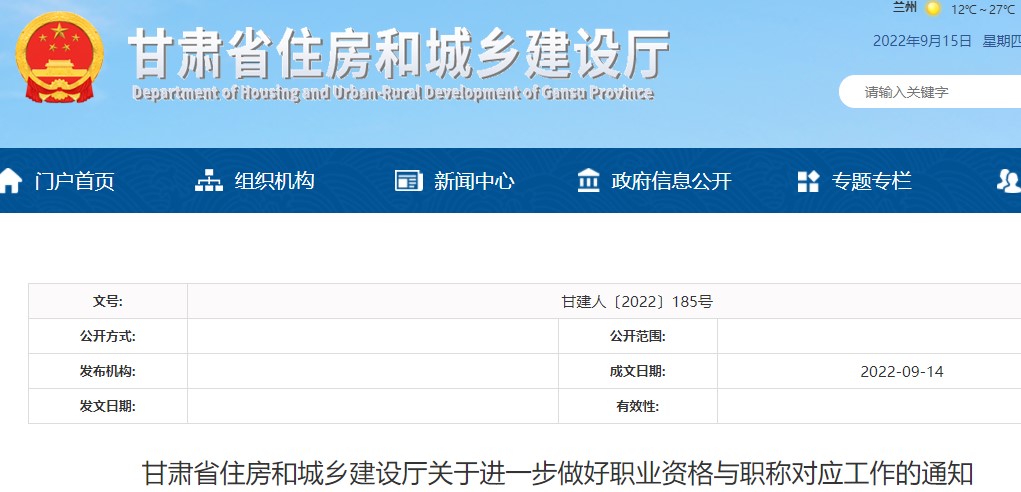Open the 组织机构 menu item
Viewport: 1021px width, 492px height.
click(x=274, y=181)
